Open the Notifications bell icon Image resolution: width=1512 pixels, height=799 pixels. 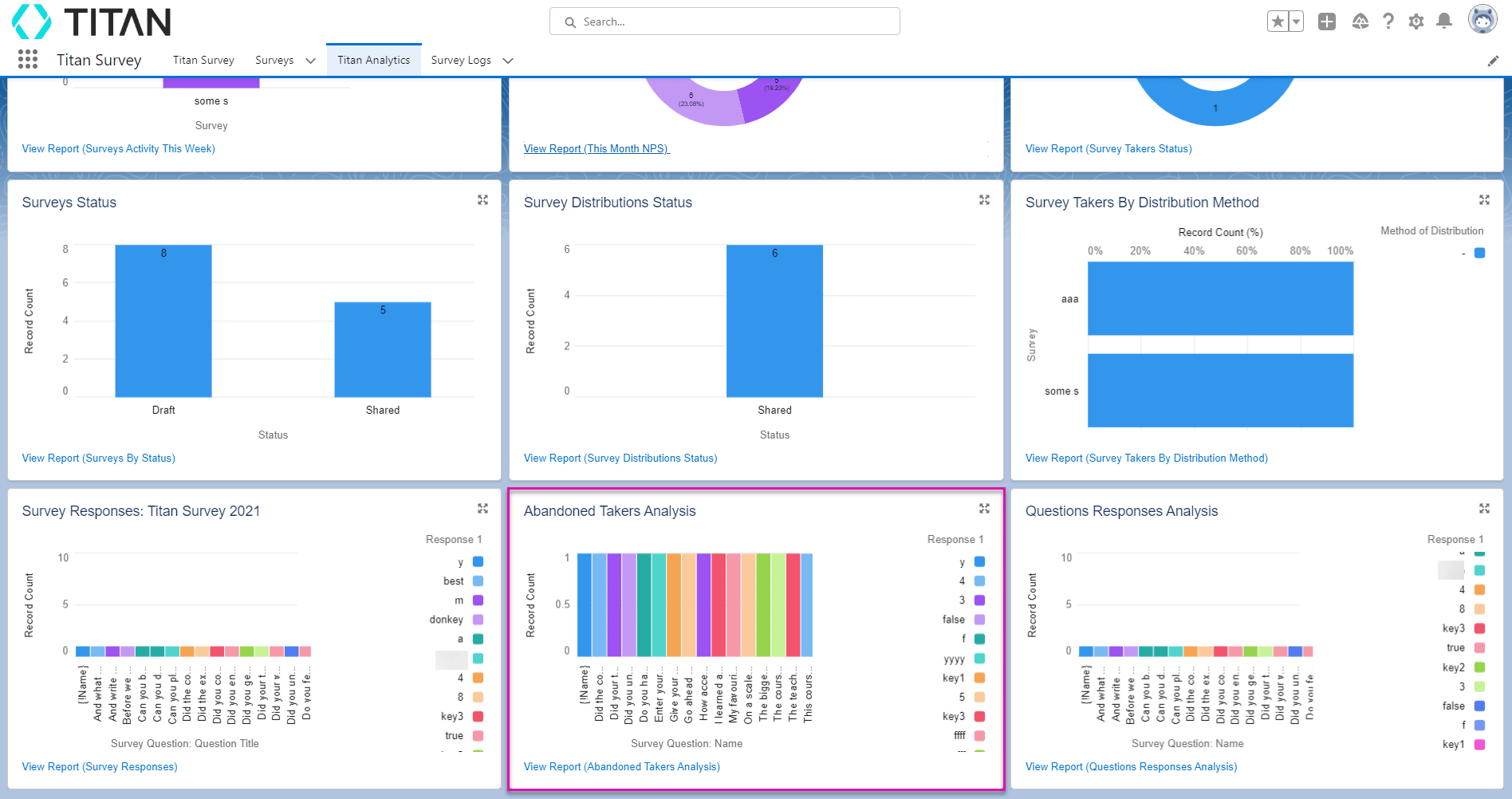1444,22
